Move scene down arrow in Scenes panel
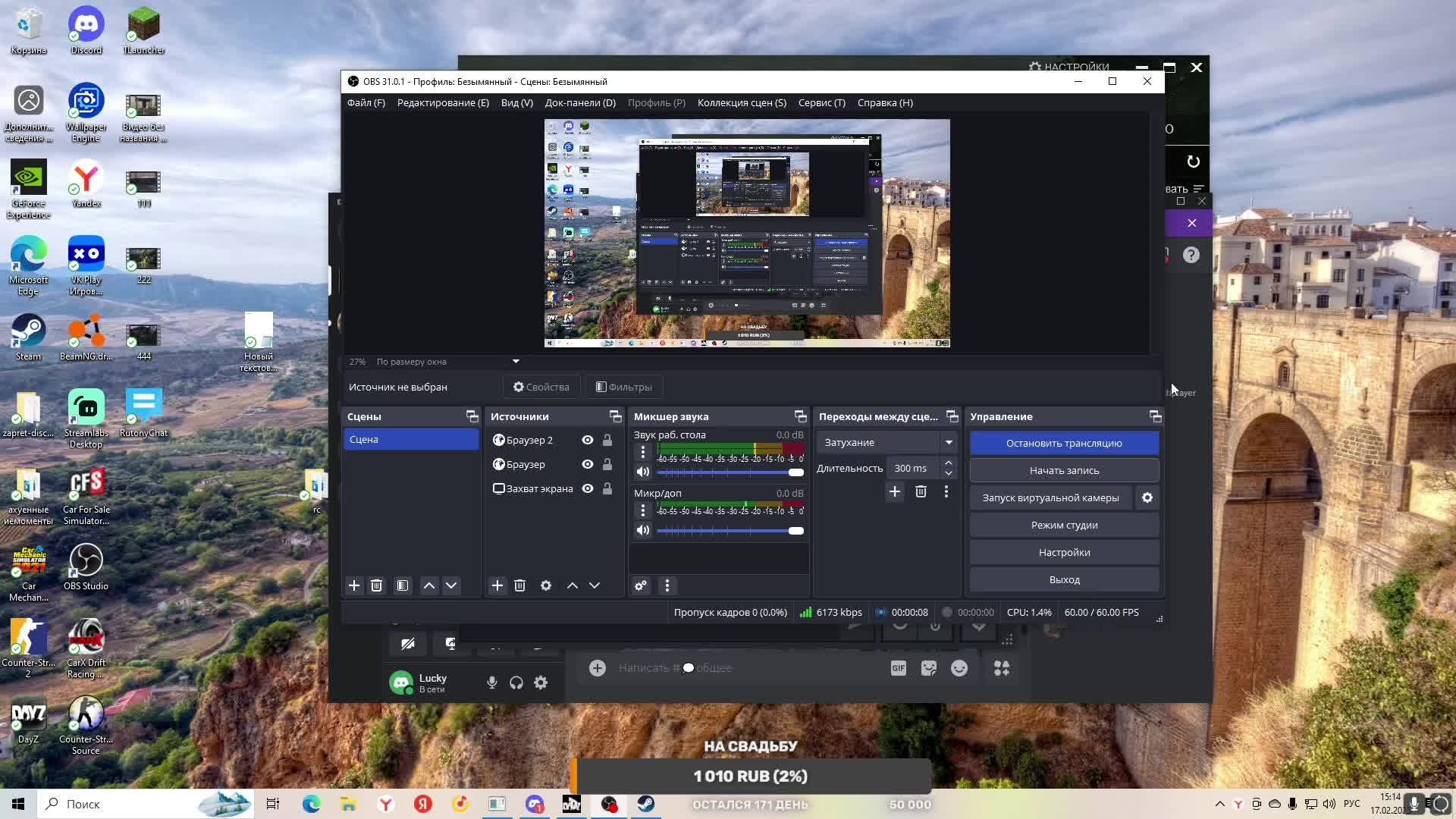1456x819 pixels. [451, 585]
